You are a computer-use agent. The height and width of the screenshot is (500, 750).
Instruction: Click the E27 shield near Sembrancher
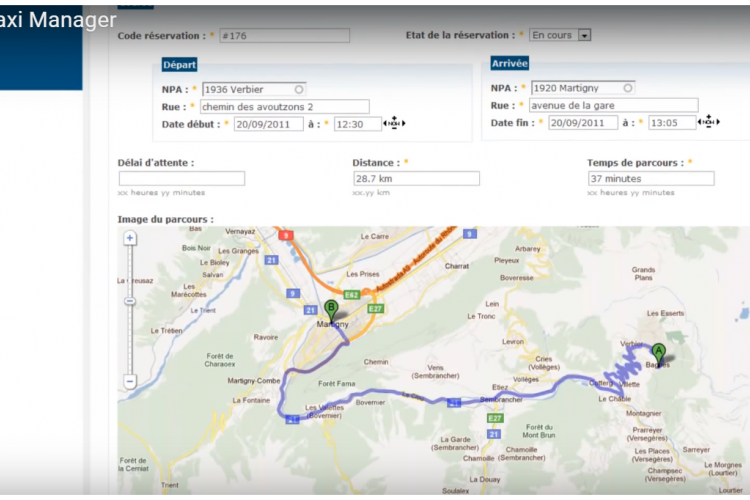pos(494,418)
